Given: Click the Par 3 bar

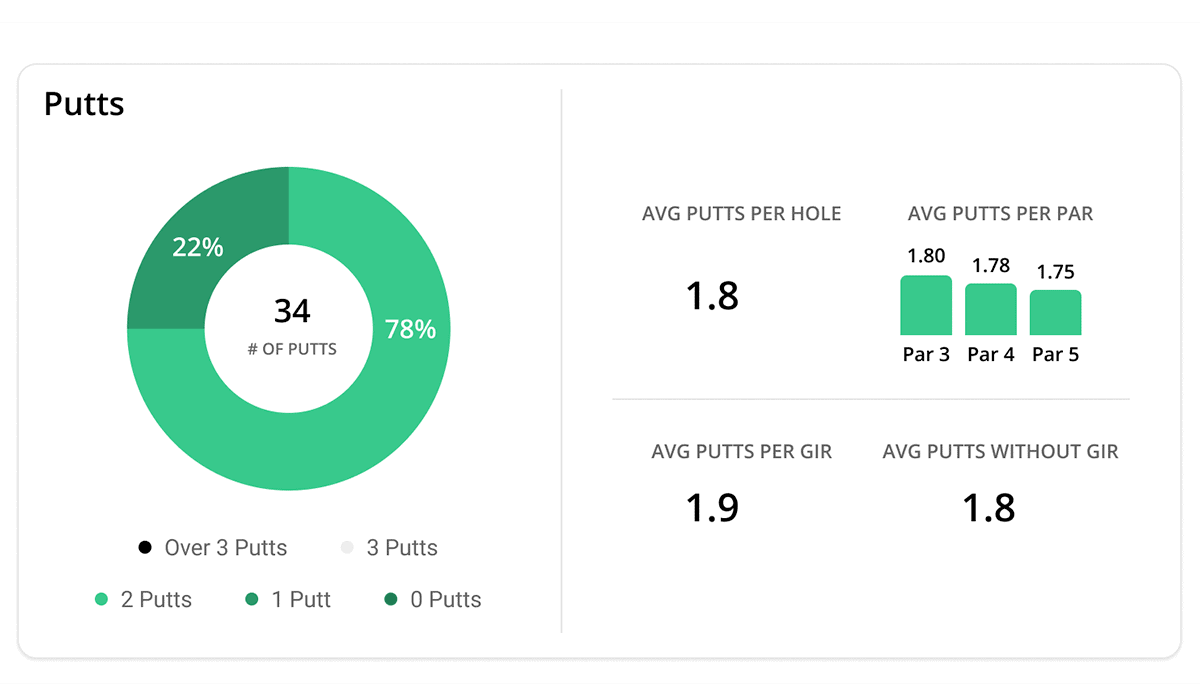Looking at the screenshot, I should [926, 306].
